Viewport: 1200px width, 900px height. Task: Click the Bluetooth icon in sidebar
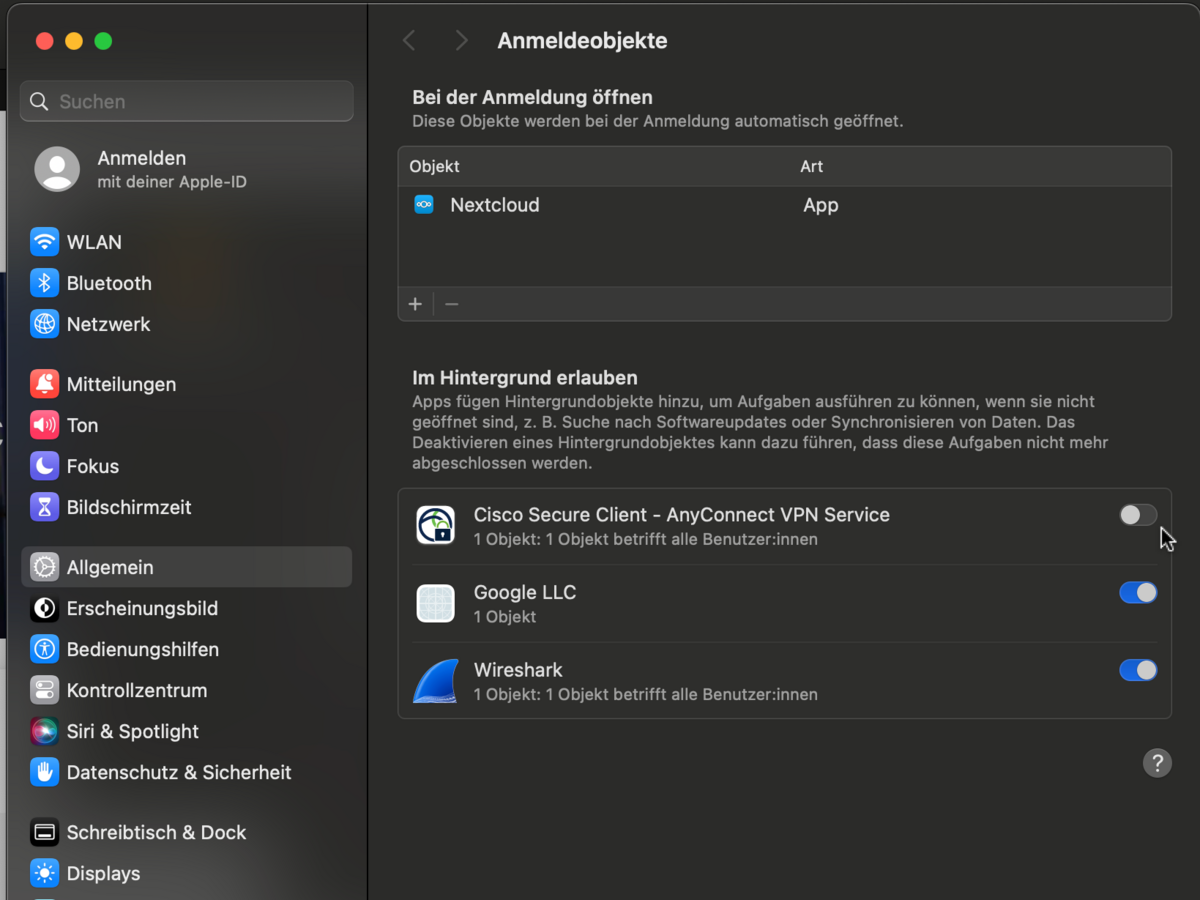[44, 283]
